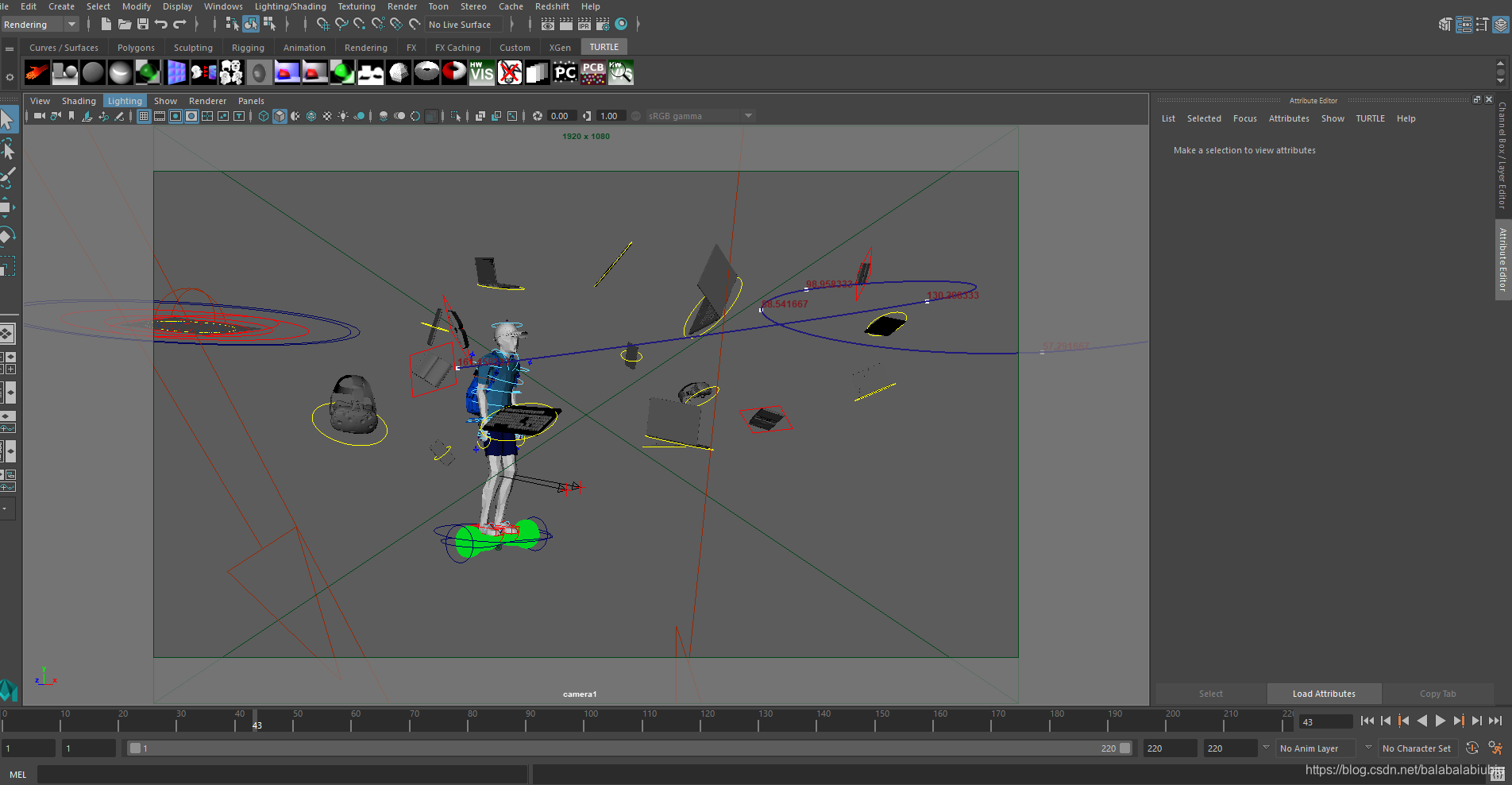Click the PCB shelf icon
1512x785 pixels.
(593, 73)
